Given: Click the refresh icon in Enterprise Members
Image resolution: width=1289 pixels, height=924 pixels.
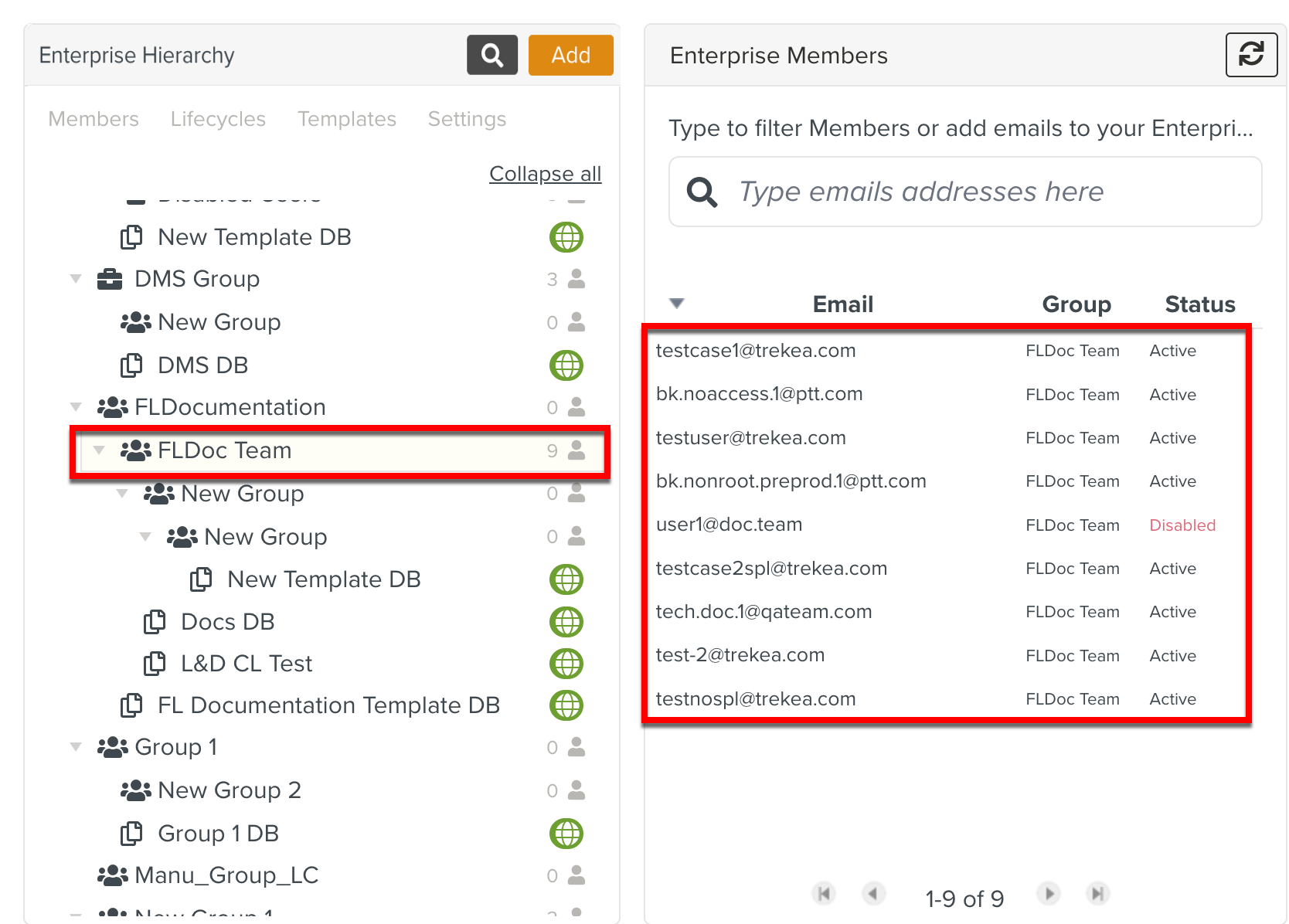Looking at the screenshot, I should tap(1251, 55).
